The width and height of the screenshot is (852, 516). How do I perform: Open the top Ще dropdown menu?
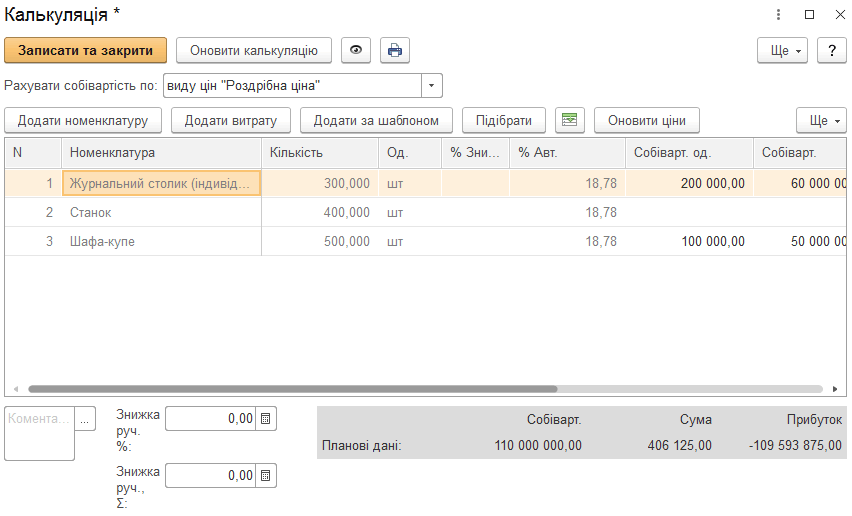tap(782, 51)
